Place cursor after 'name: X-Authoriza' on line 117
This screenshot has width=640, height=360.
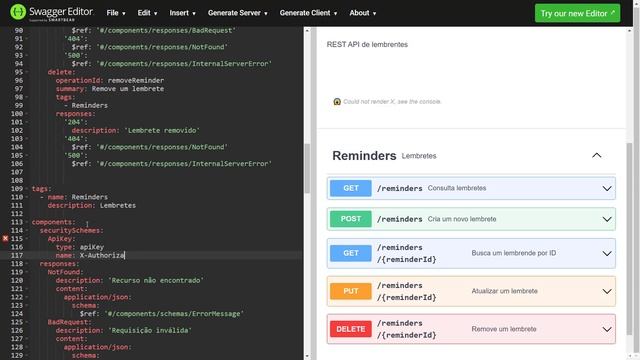coord(124,256)
